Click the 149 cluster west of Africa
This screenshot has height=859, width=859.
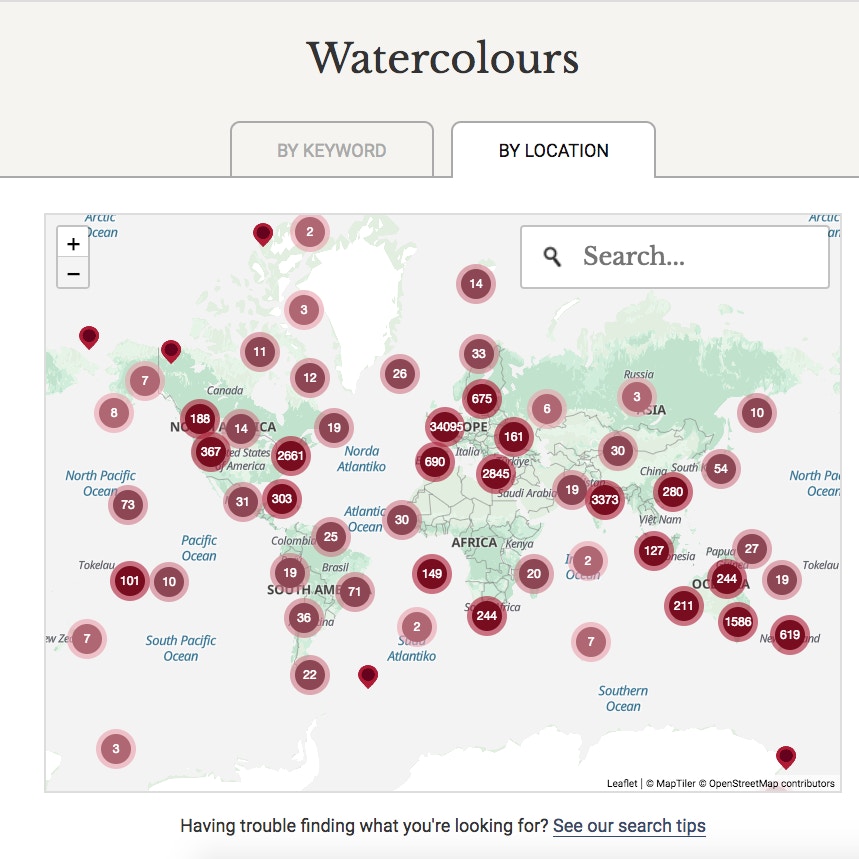coord(432,574)
